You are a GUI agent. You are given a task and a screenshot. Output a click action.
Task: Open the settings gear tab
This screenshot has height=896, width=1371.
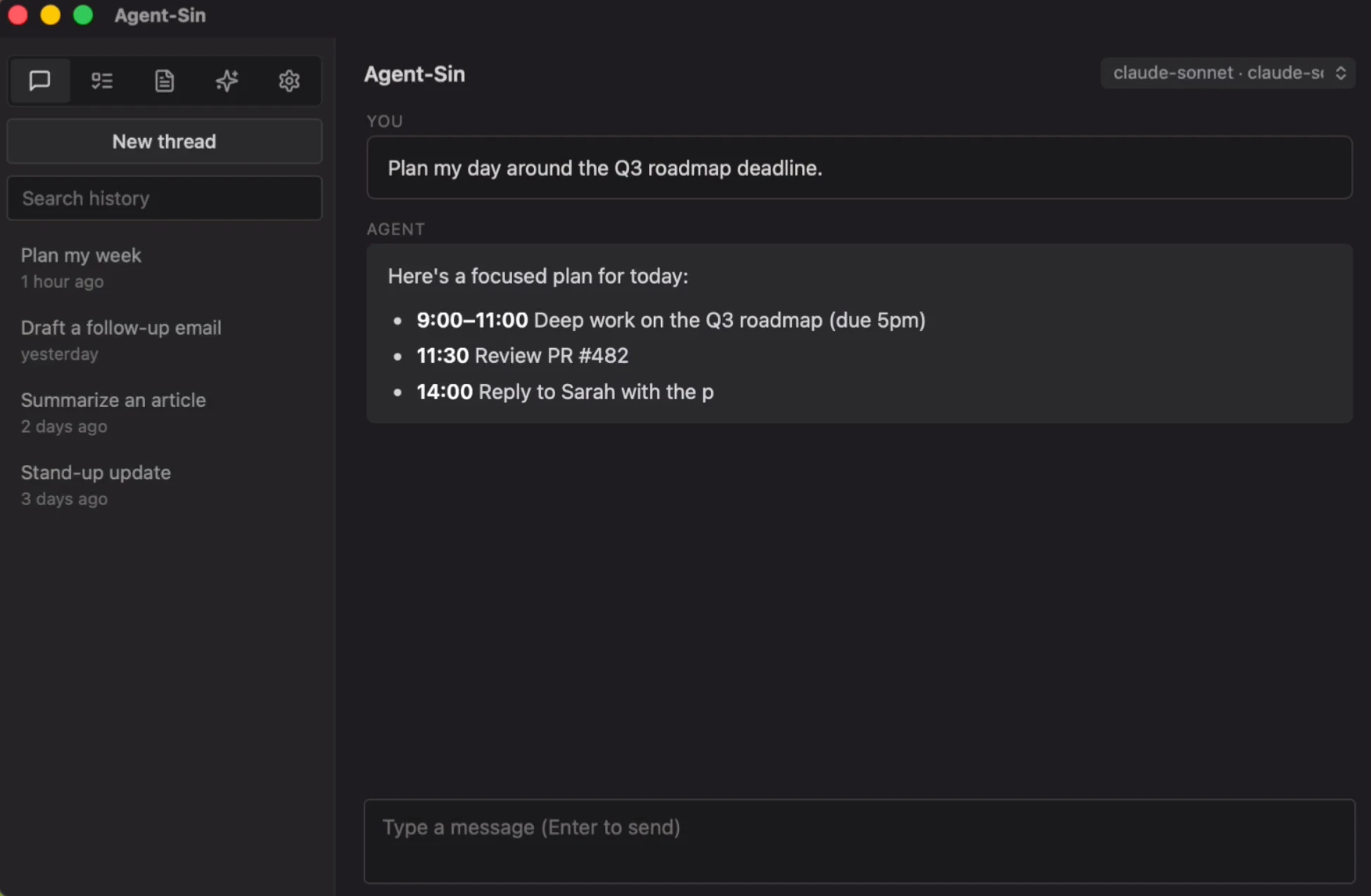289,81
